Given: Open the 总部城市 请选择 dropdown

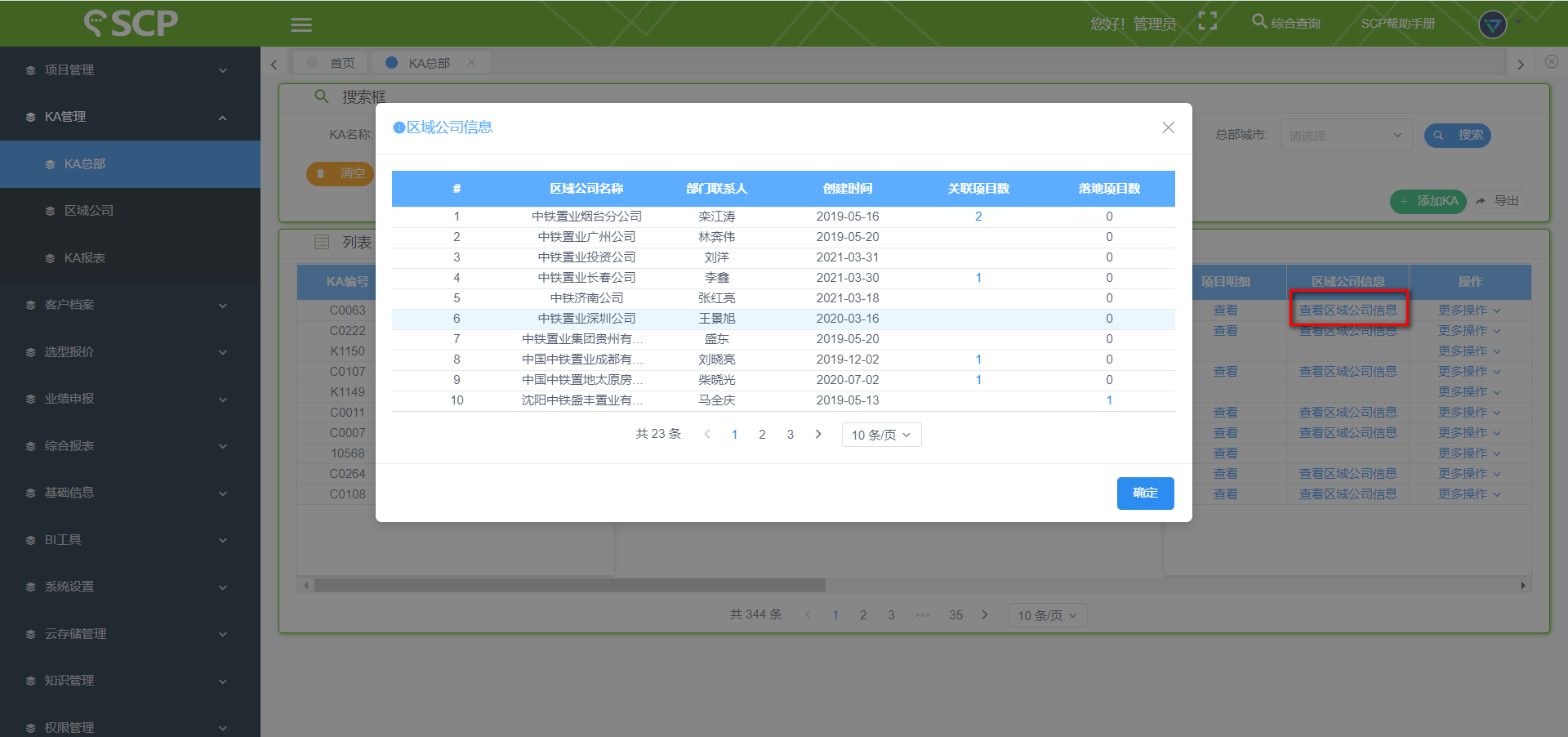Looking at the screenshot, I should [1346, 136].
